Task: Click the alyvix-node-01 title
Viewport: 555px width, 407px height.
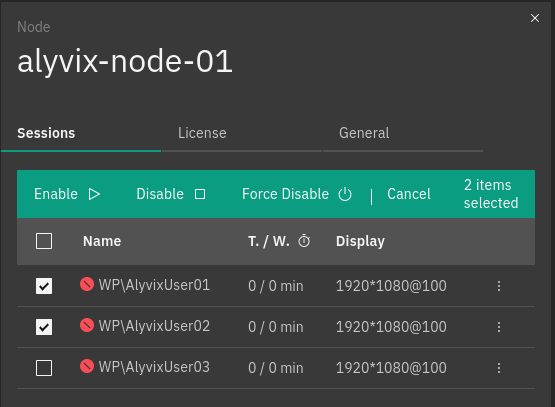Action: pyautogui.click(x=125, y=62)
